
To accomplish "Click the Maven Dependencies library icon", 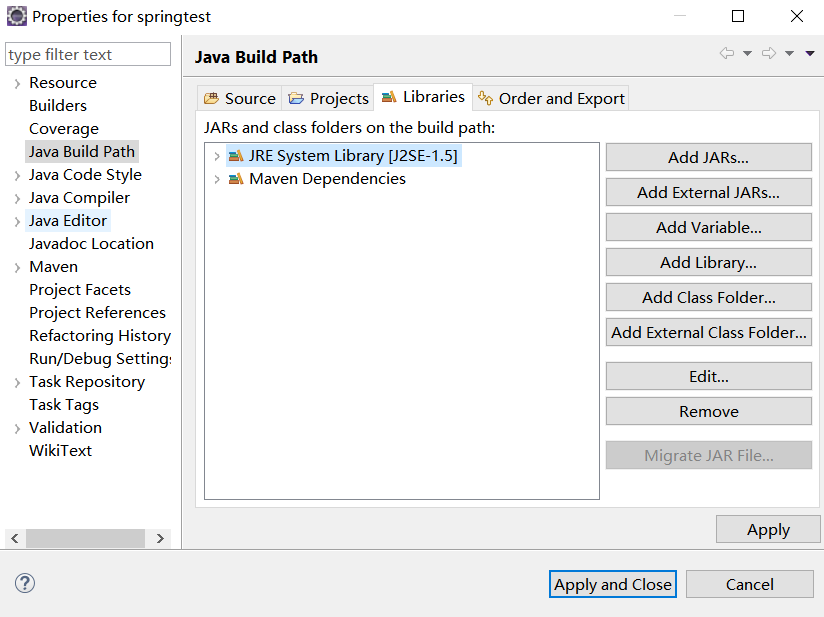I will 236,179.
